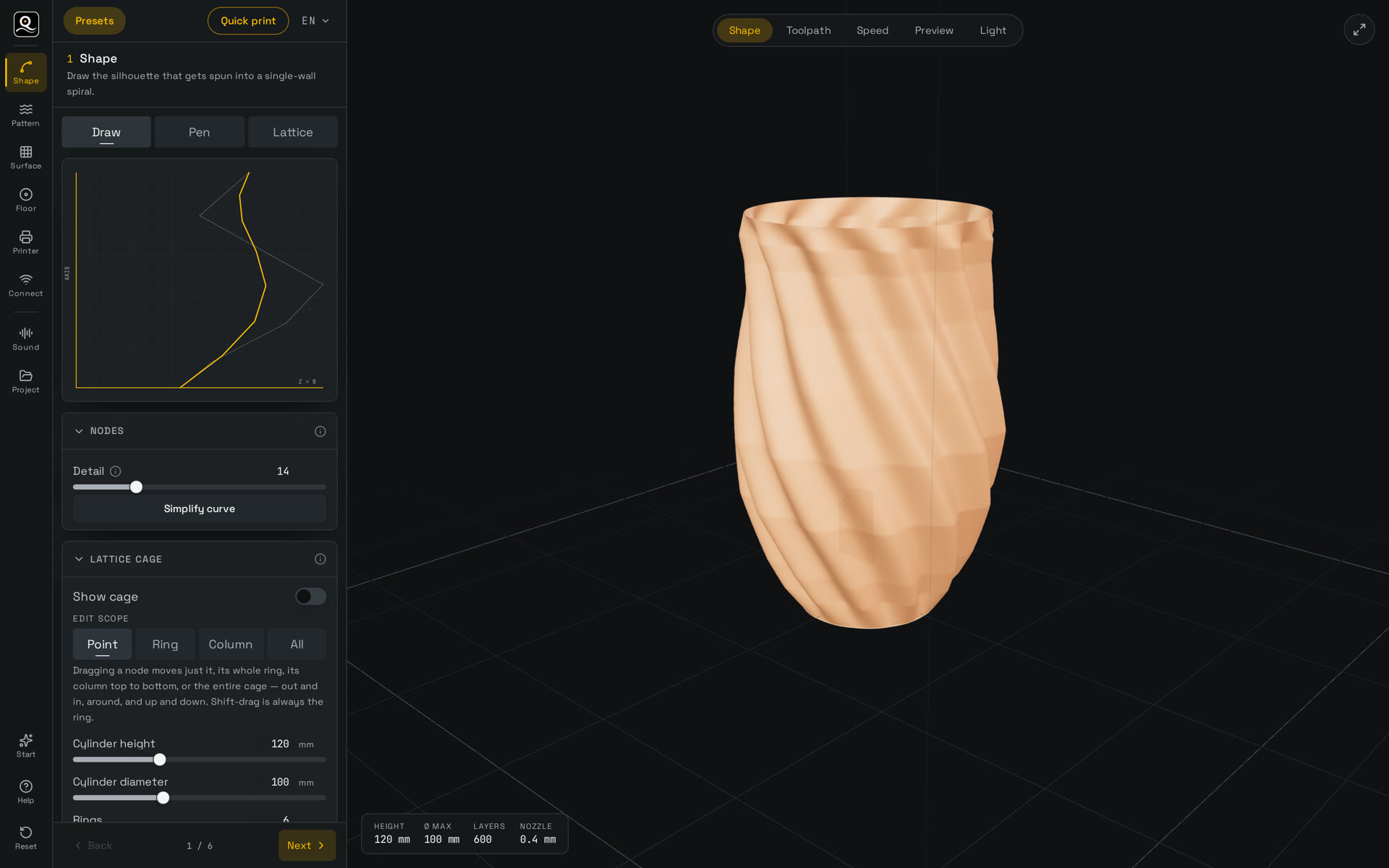Switch to the Lattice tab
The width and height of the screenshot is (1389, 868).
click(x=293, y=132)
